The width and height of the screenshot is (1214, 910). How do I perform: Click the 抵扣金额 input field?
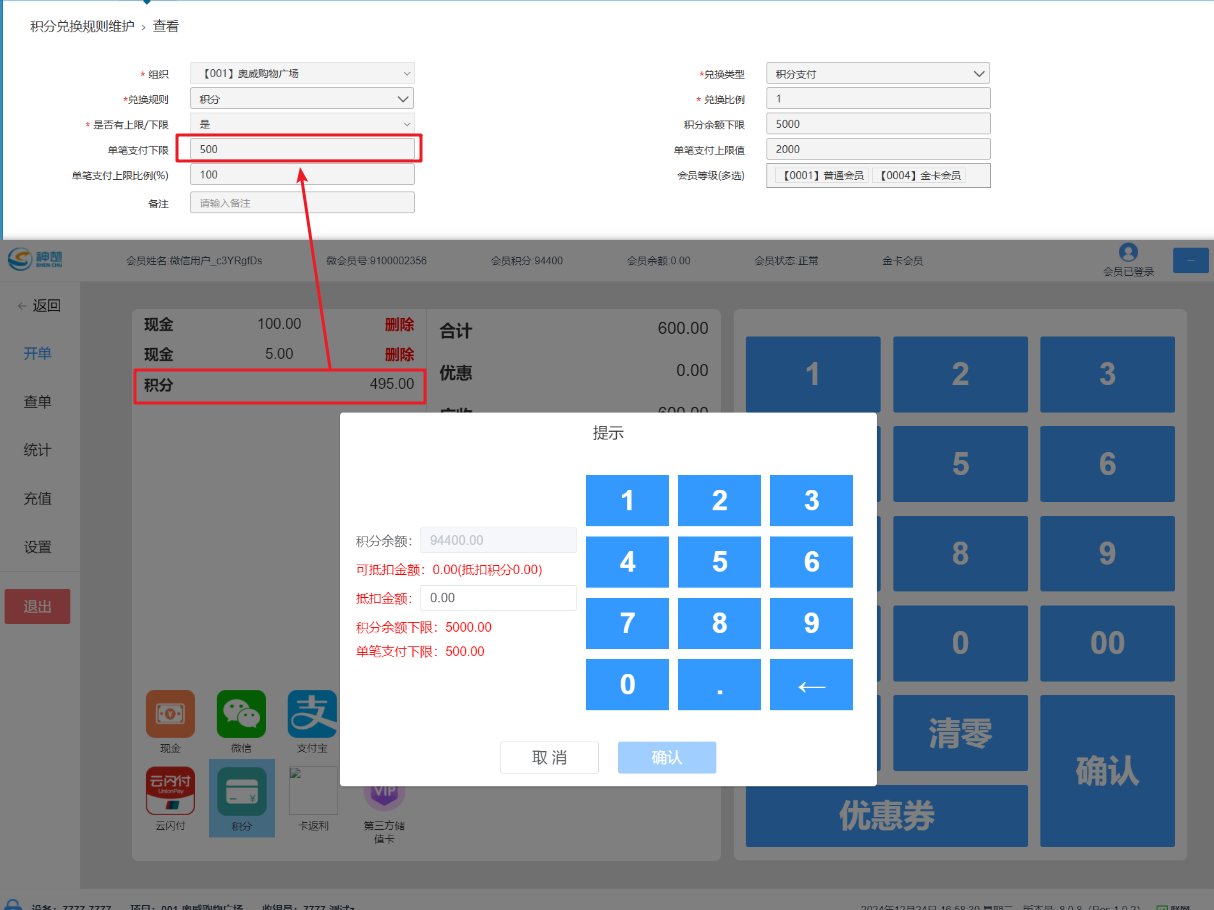(x=498, y=598)
